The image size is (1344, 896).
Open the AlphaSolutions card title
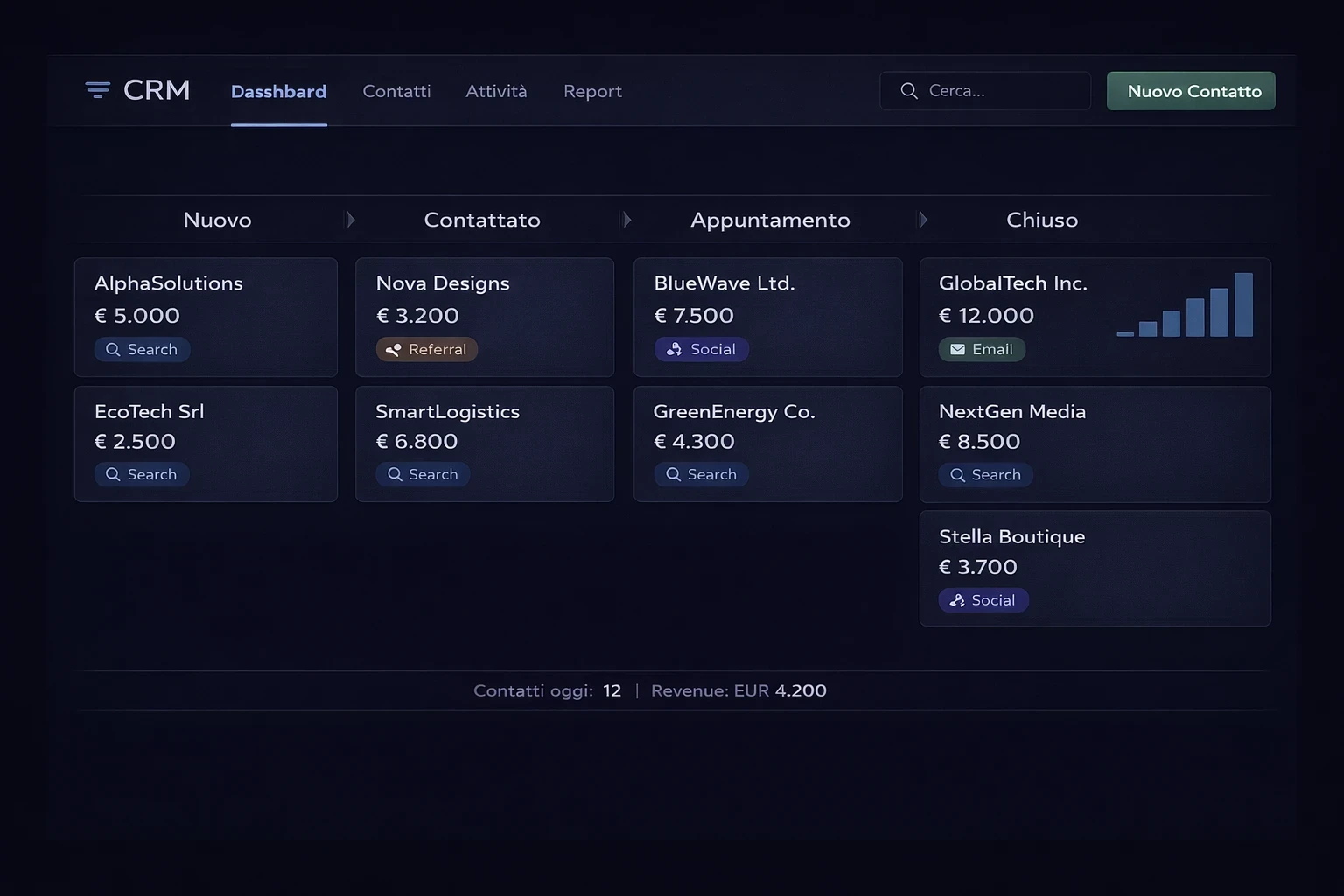(x=169, y=283)
